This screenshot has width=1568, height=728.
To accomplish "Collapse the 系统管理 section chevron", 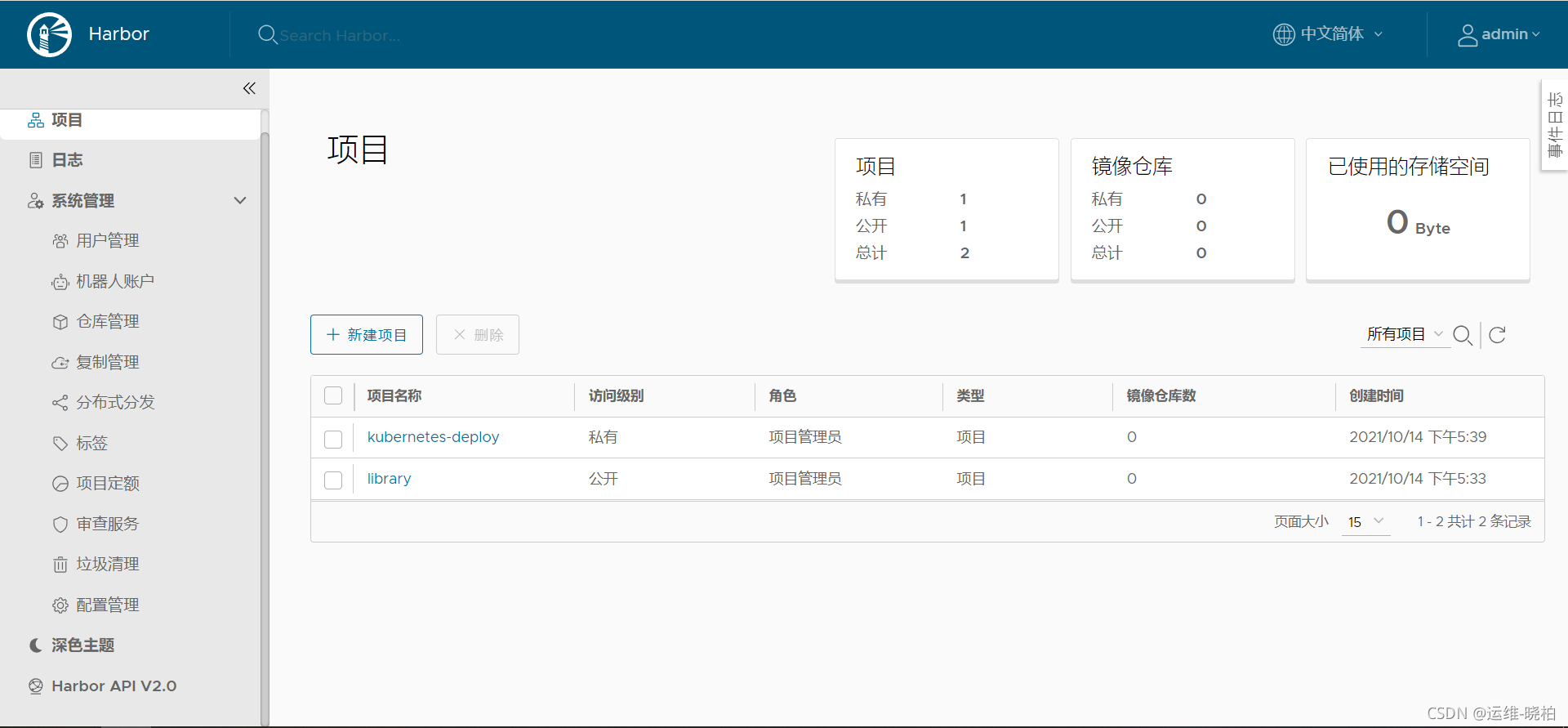I will coord(240,200).
